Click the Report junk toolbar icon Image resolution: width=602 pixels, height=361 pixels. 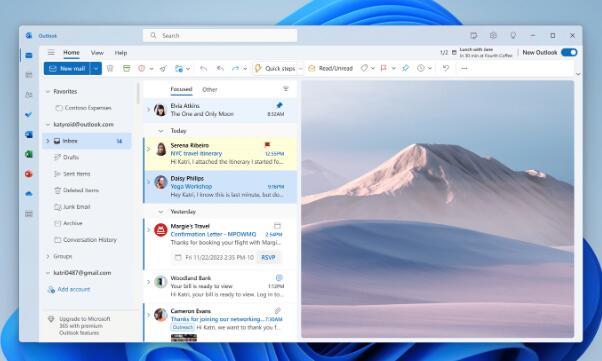pos(142,68)
